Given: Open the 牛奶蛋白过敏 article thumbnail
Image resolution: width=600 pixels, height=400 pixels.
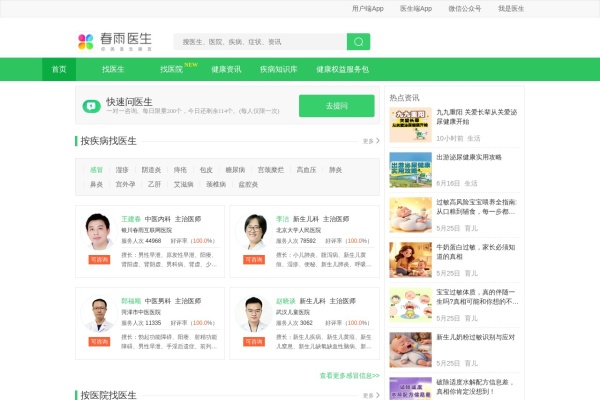Looking at the screenshot, I should point(411,260).
